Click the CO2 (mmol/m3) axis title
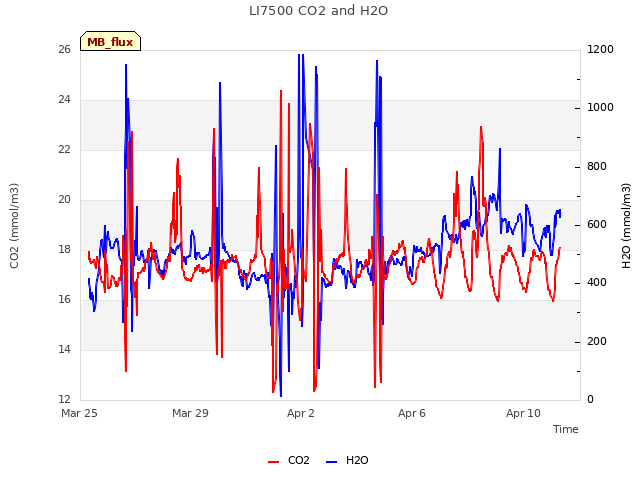The image size is (640, 480). 14,226
